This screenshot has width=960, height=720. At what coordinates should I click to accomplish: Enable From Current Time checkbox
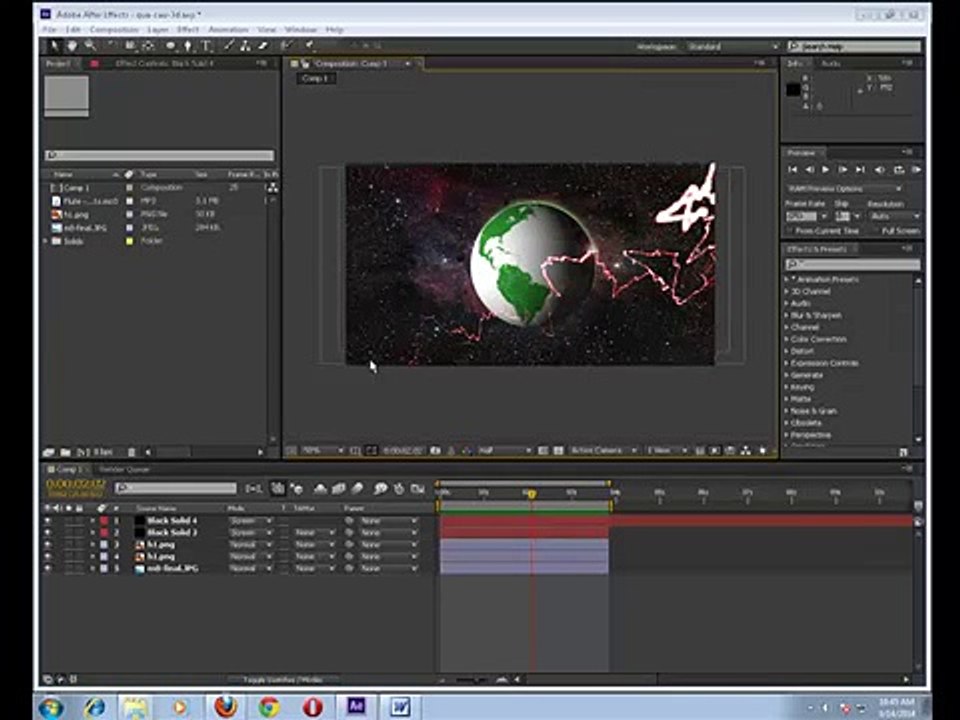[790, 231]
